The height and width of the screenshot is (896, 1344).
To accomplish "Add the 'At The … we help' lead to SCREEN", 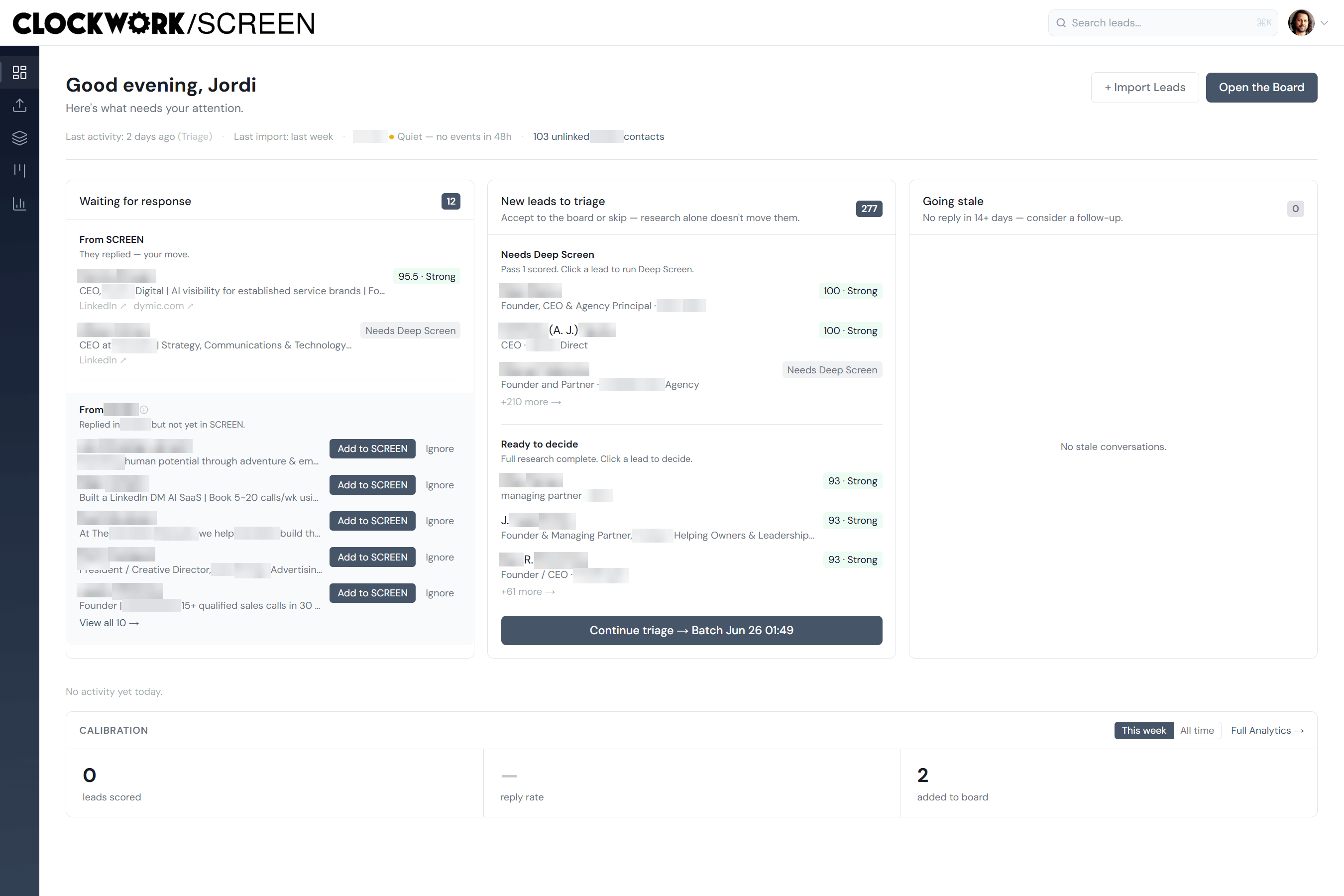I will click(x=372, y=521).
